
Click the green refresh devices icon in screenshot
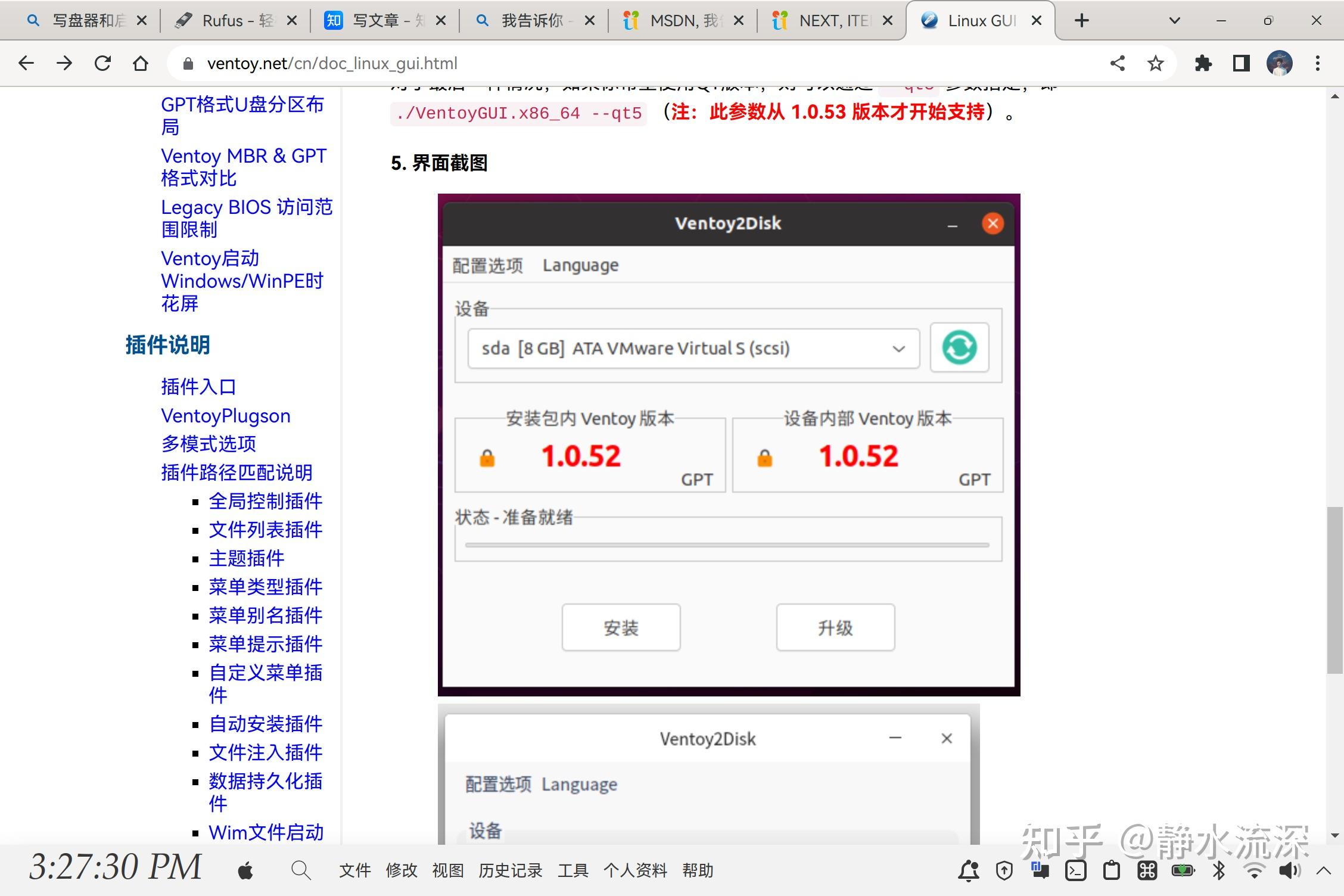point(959,348)
